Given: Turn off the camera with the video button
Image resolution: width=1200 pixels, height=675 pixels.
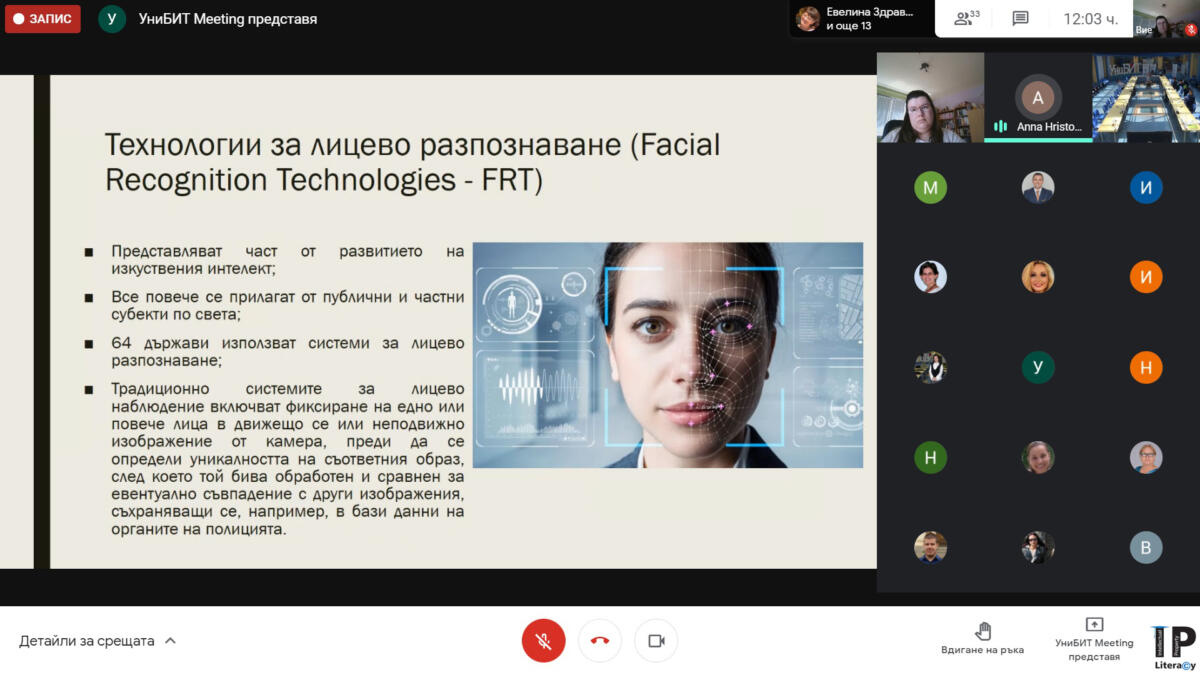Looking at the screenshot, I should coord(656,641).
